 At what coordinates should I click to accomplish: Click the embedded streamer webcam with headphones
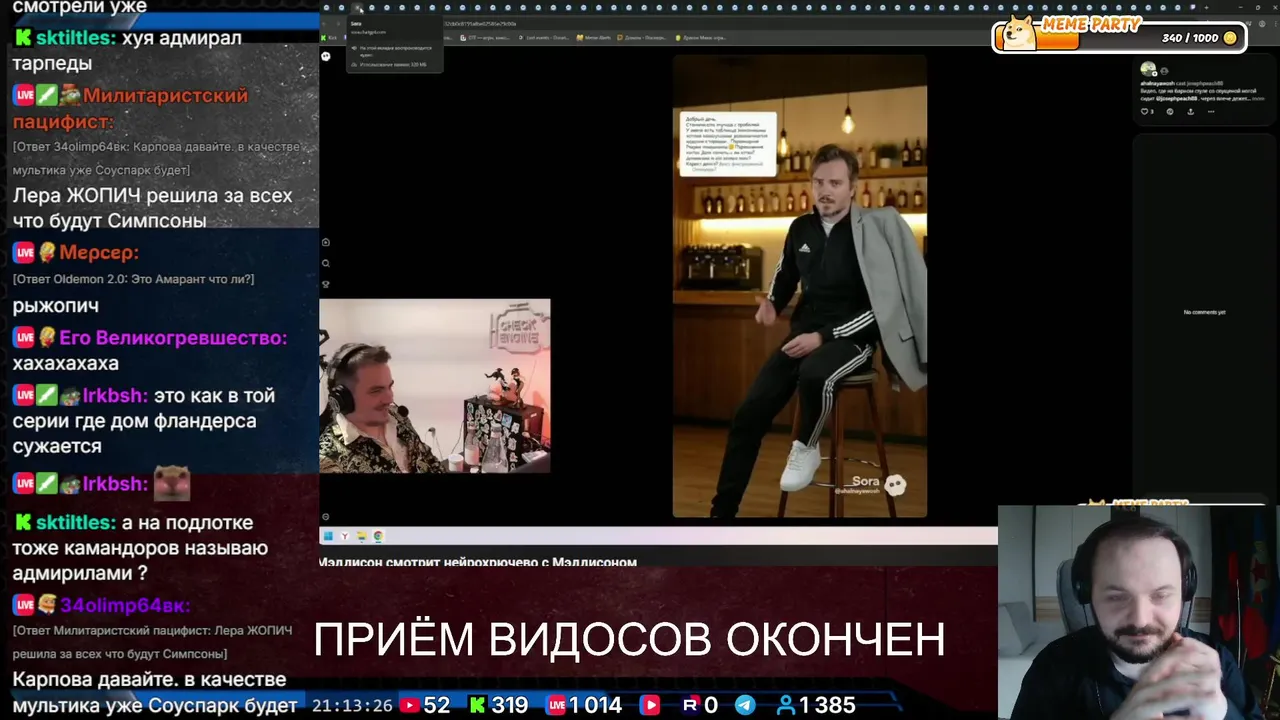(435, 385)
